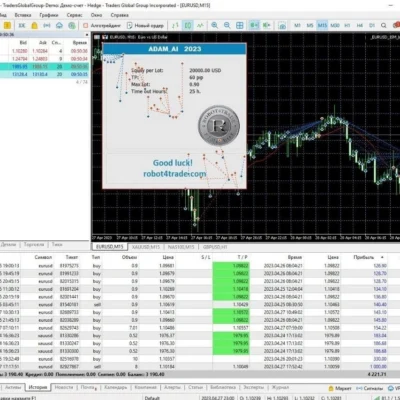Select the M5 timeframe
This screenshot has width=400, height=400.
(310, 25)
